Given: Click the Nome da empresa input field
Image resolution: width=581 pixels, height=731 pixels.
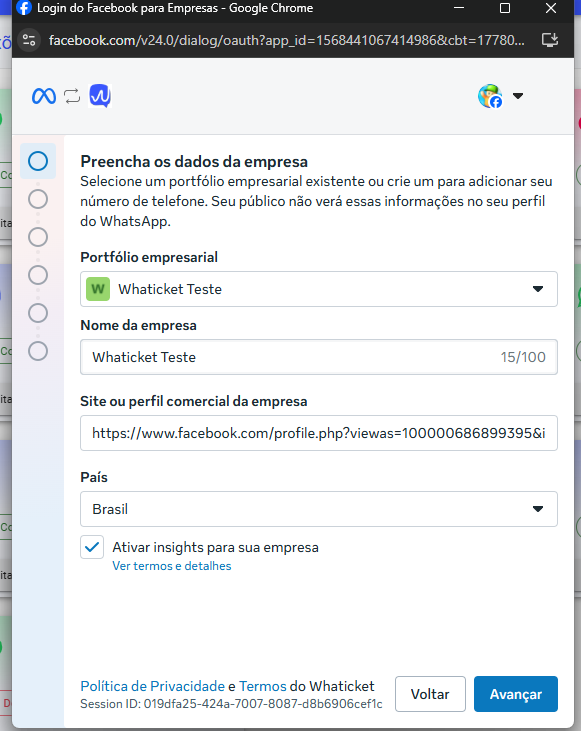Looking at the screenshot, I should pos(319,357).
